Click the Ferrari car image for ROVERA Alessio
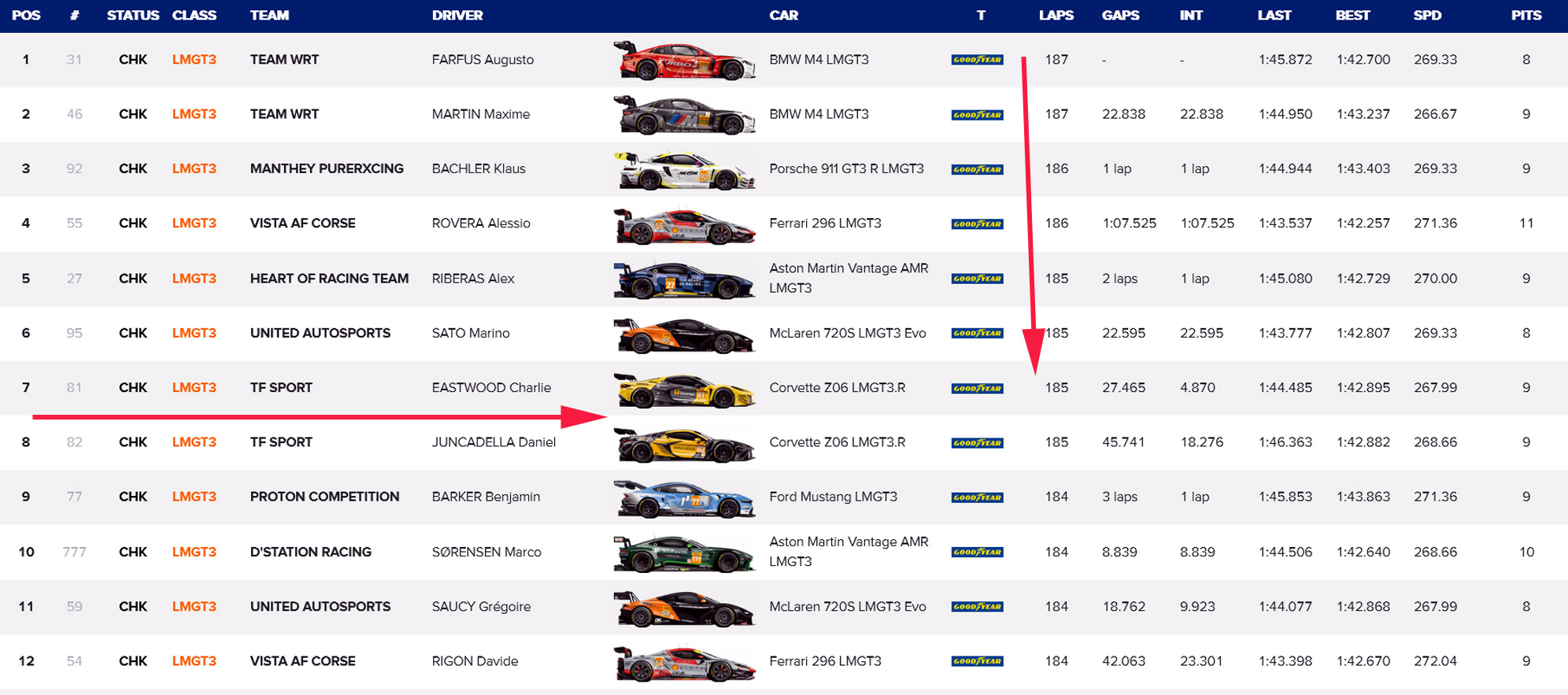The image size is (1568, 695). click(684, 224)
